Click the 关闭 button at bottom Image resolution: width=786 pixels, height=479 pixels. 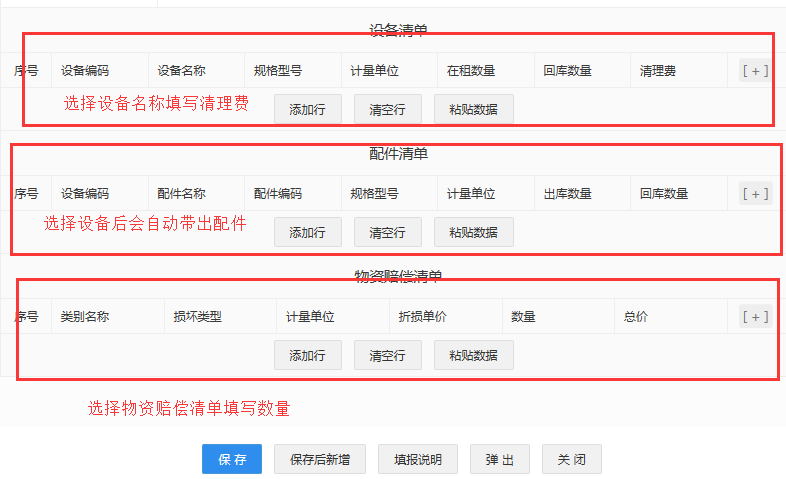tap(572, 459)
